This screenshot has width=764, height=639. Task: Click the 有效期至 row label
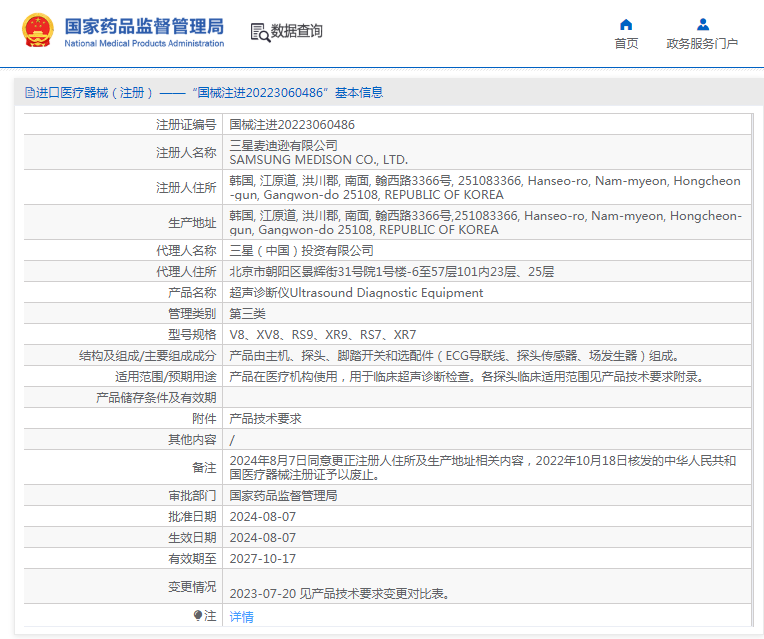click(192, 558)
